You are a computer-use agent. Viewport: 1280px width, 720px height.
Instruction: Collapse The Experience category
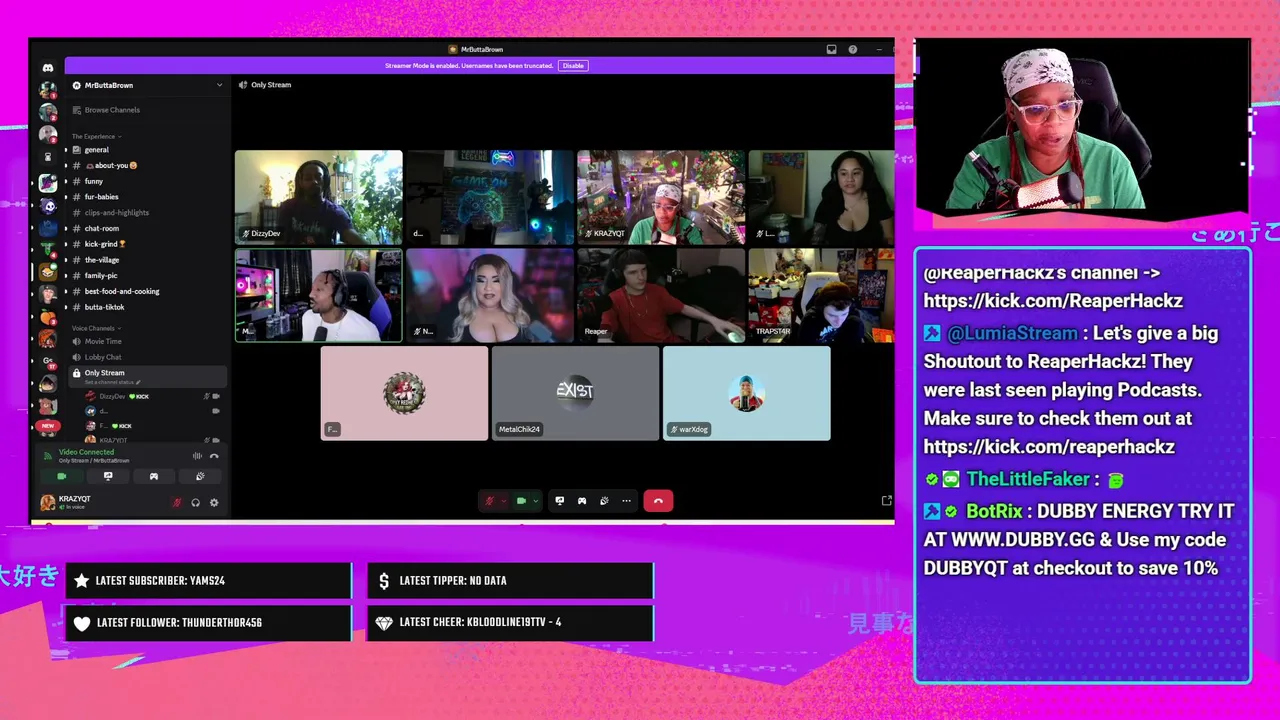pyautogui.click(x=96, y=136)
